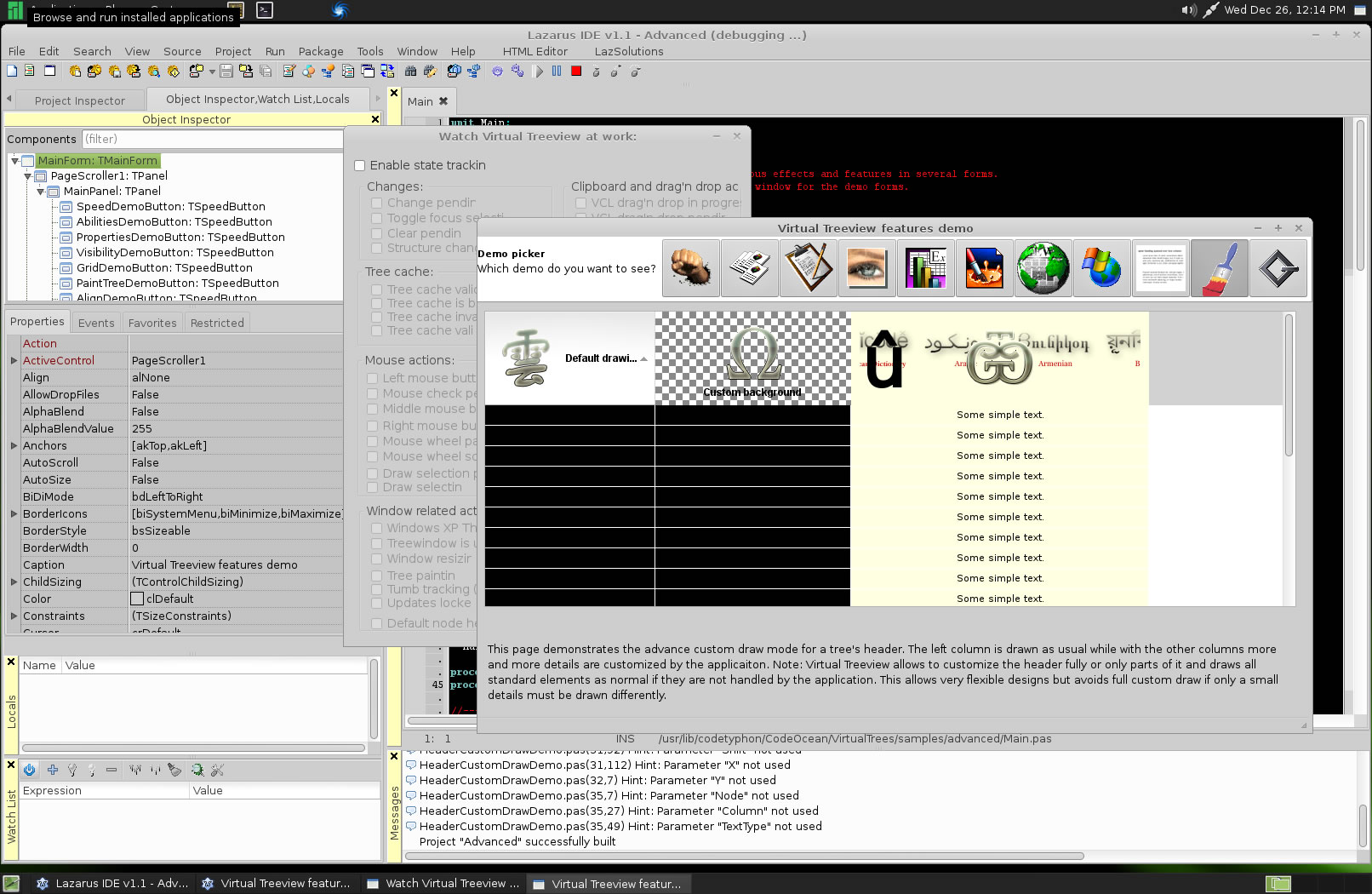Click the Caption property value field

(x=236, y=564)
